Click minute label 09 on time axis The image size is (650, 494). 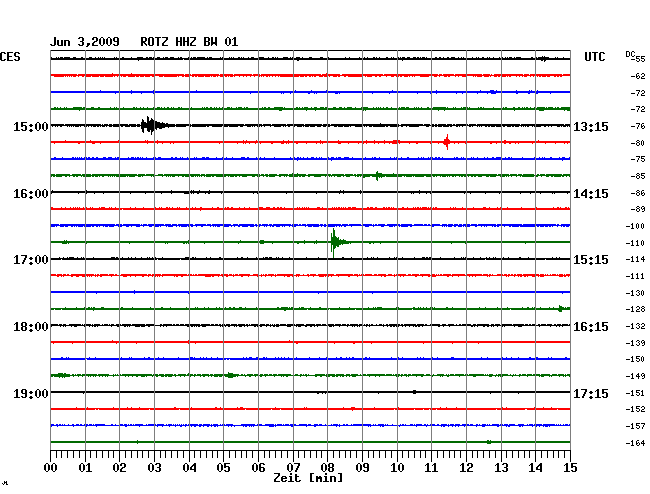[x=362, y=468]
